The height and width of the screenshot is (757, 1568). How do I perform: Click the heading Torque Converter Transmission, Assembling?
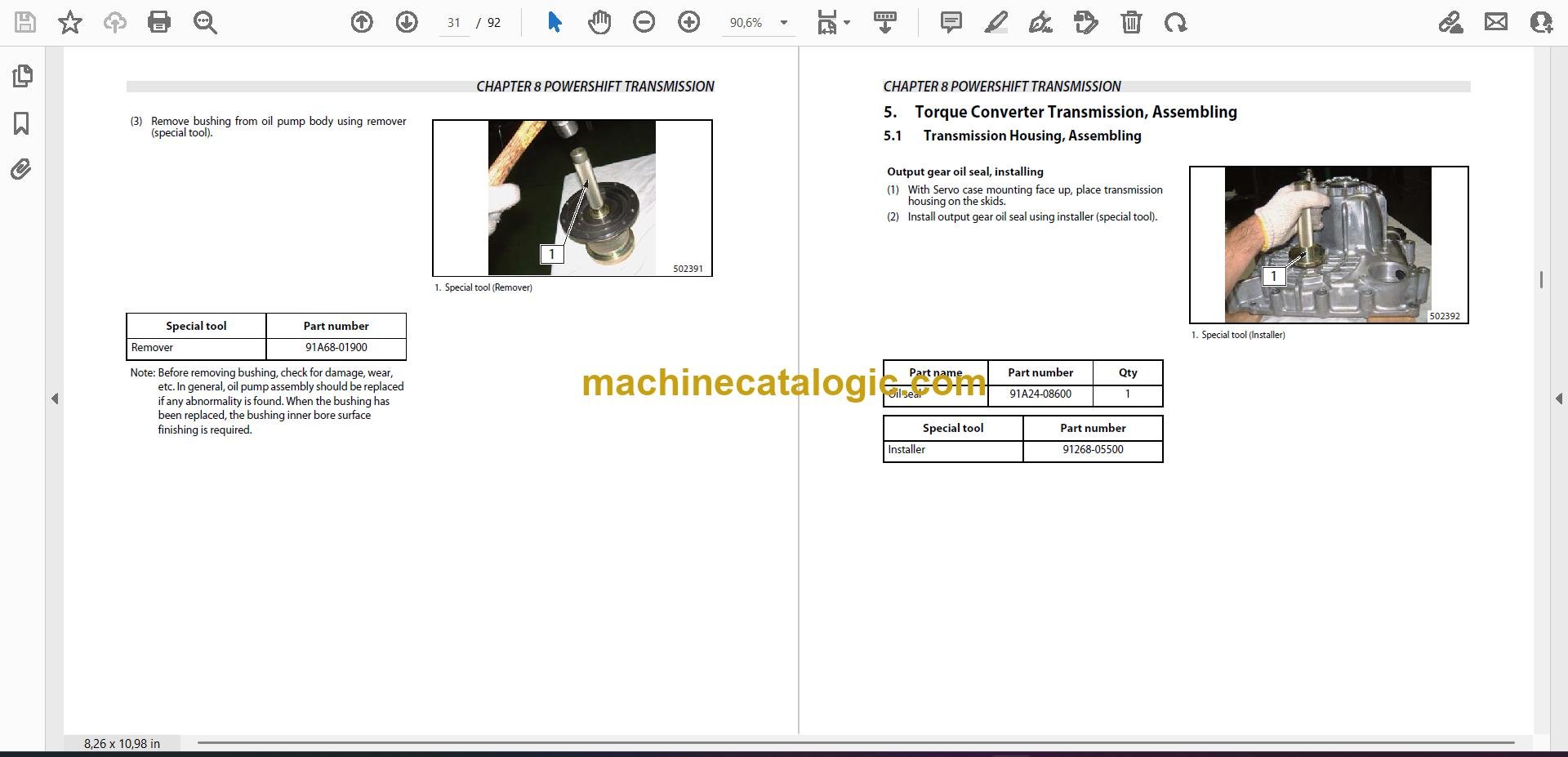coord(1076,112)
